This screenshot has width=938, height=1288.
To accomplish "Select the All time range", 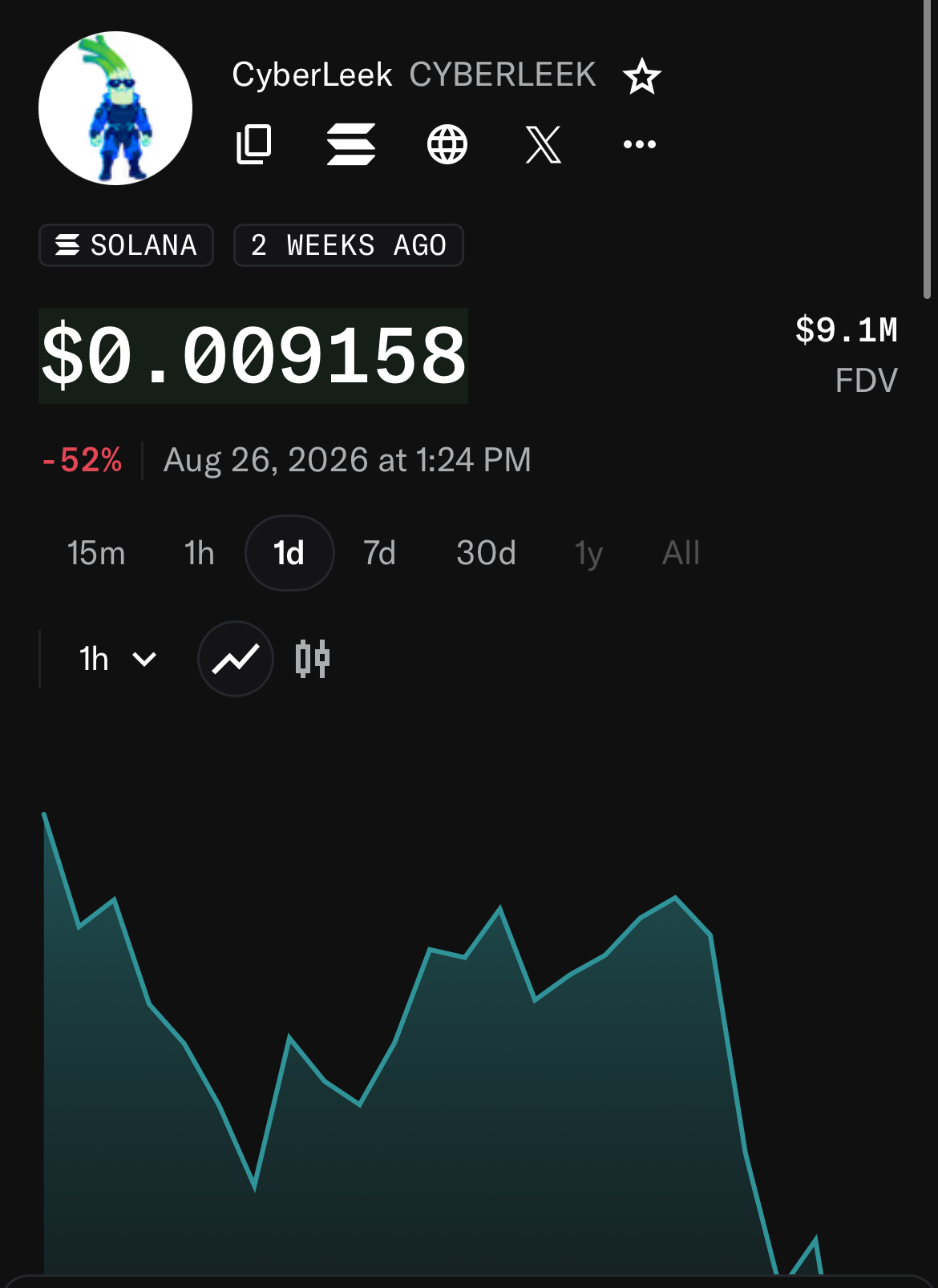I will point(681,553).
